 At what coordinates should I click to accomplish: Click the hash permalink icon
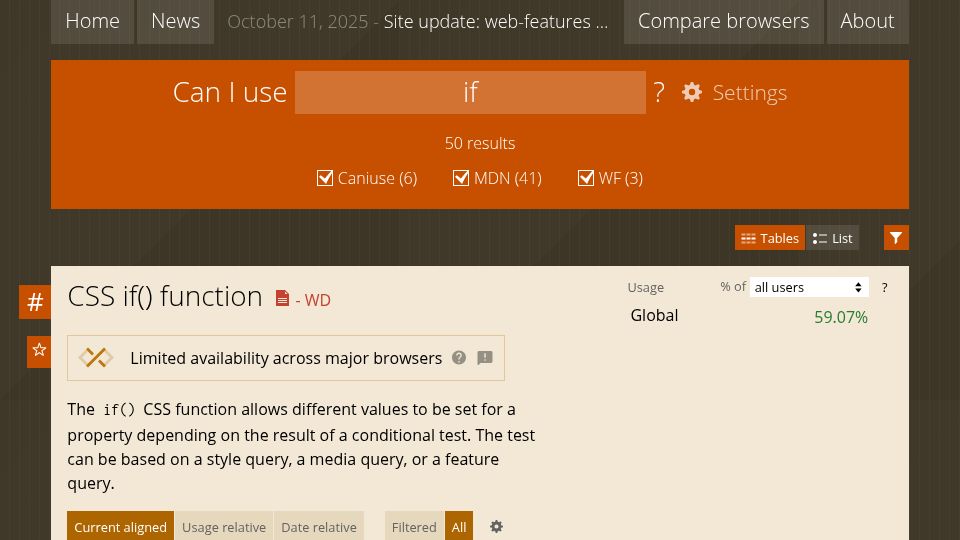(35, 302)
